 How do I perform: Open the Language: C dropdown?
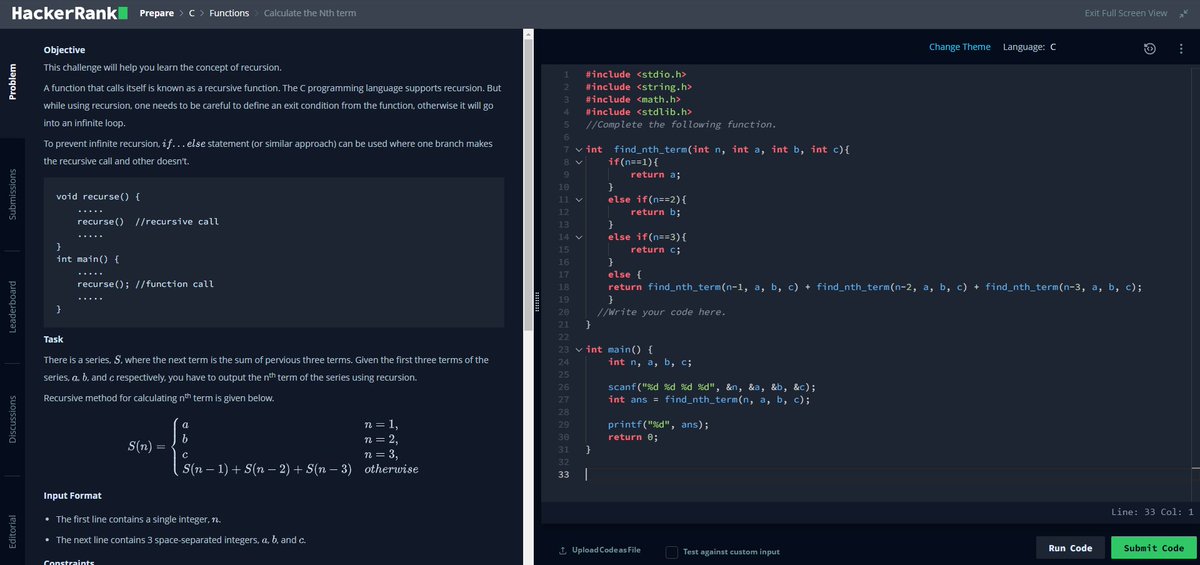point(1029,47)
